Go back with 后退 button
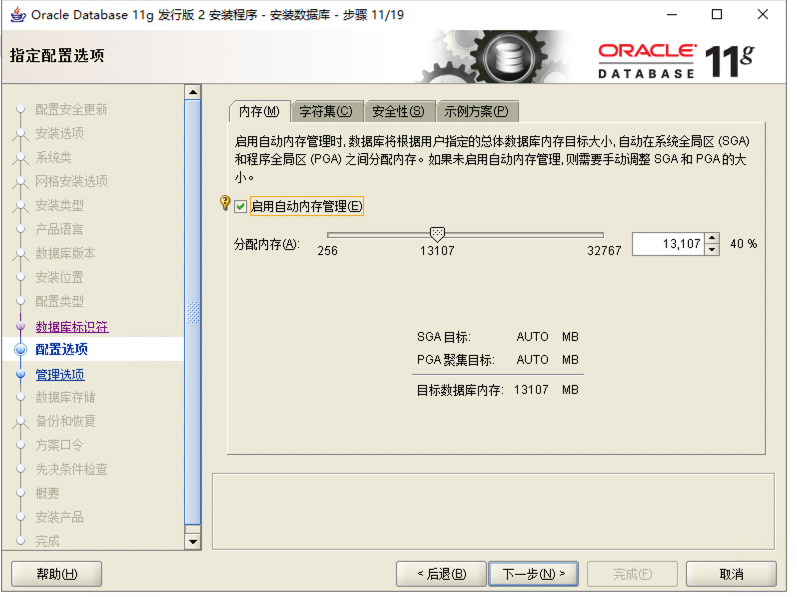Screen dimensions: 797x597 (x=442, y=574)
